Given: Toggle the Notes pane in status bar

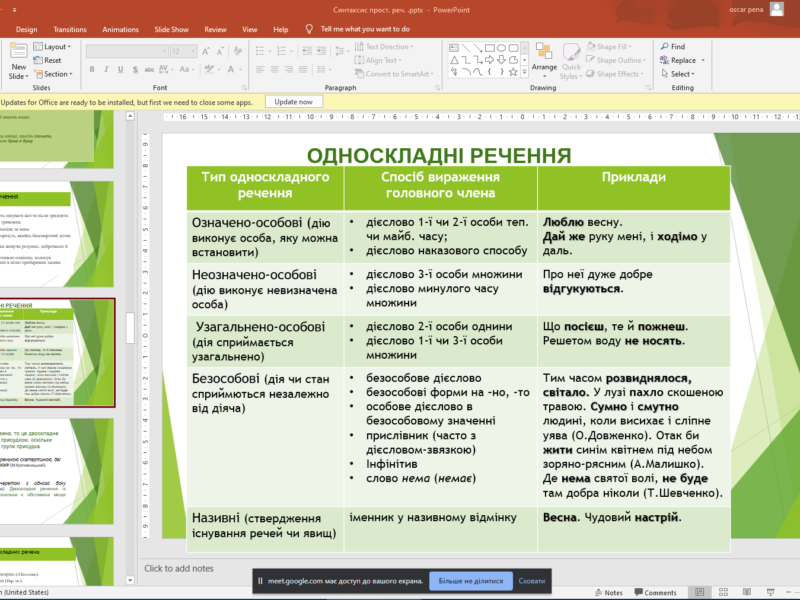Looking at the screenshot, I should 607,592.
